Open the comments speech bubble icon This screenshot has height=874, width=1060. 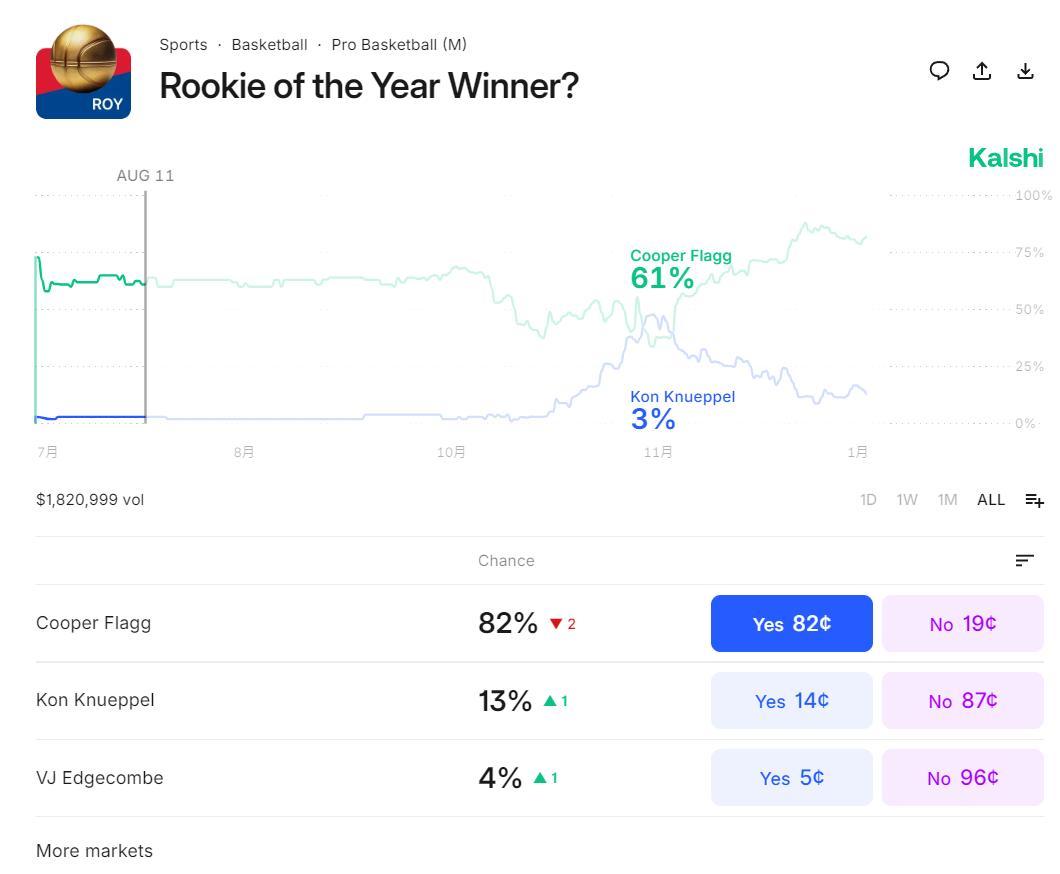coord(939,70)
